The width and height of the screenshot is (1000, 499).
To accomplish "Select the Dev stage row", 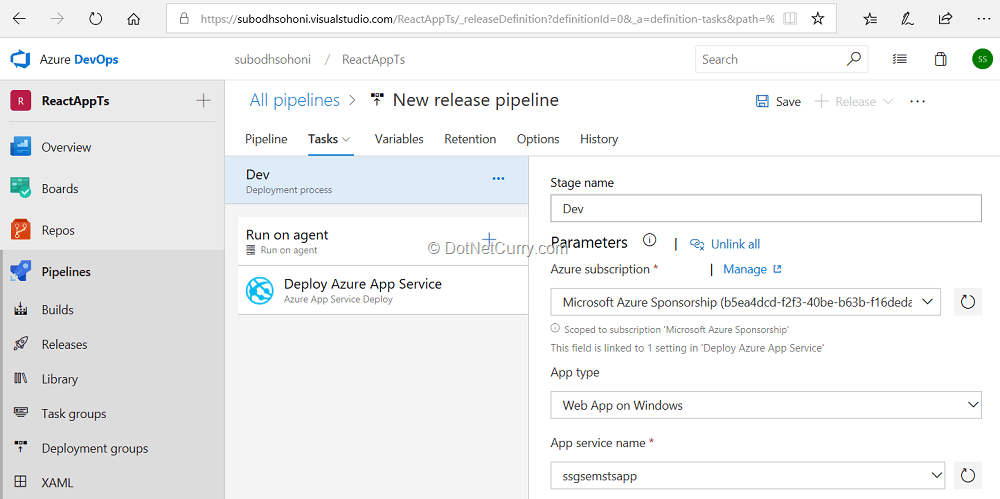I will (377, 181).
